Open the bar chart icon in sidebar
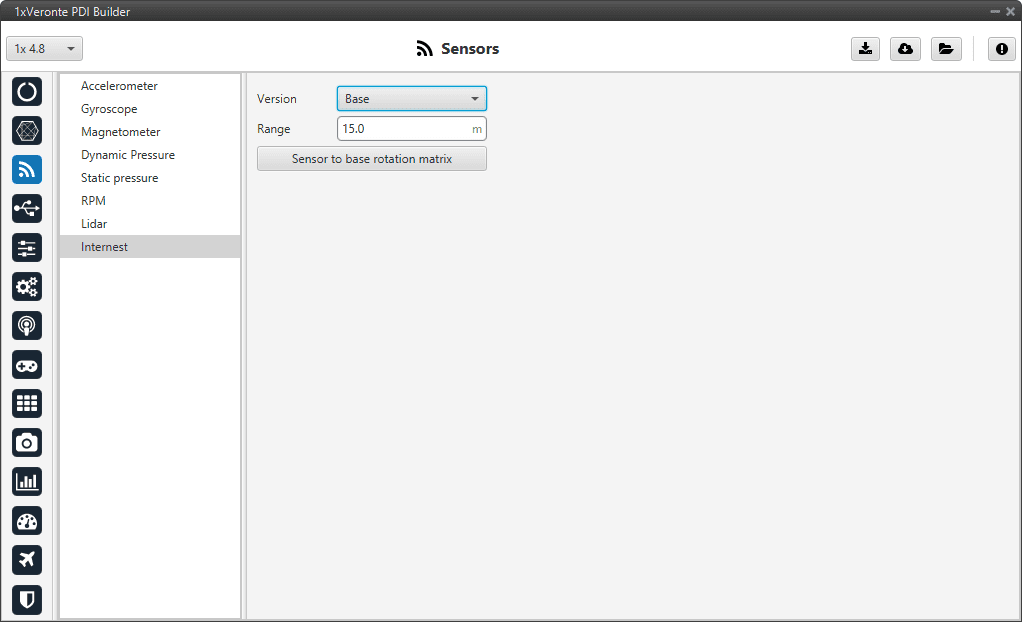This screenshot has width=1022, height=622. 27,481
